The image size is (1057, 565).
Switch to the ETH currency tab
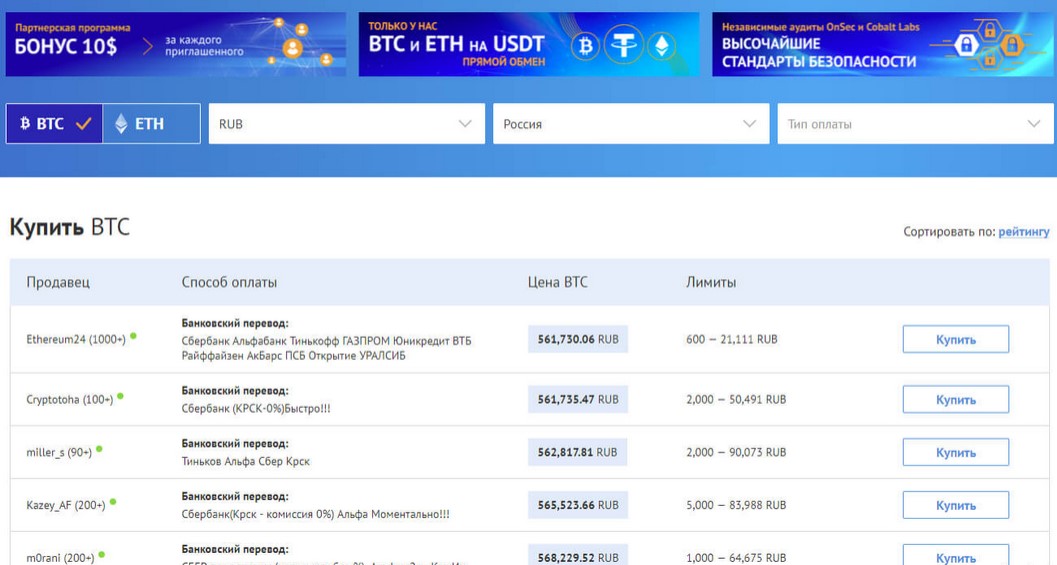tap(151, 123)
